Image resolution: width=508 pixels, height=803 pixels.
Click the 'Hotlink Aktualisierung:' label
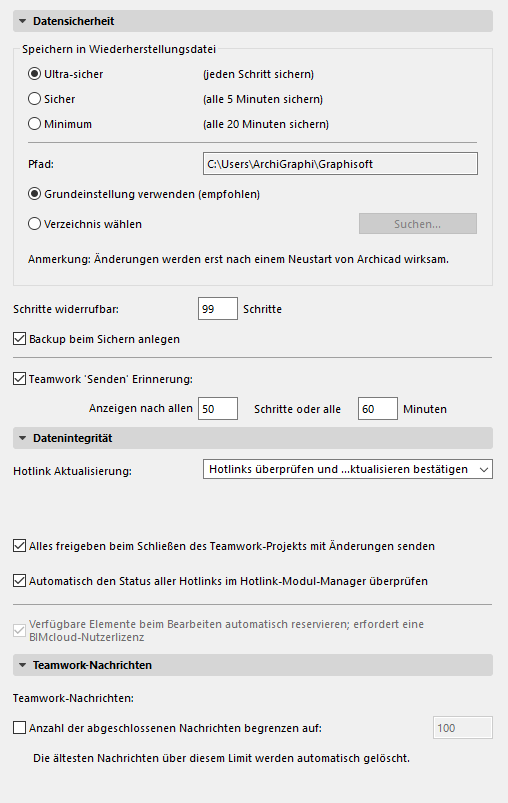[x=72, y=471]
